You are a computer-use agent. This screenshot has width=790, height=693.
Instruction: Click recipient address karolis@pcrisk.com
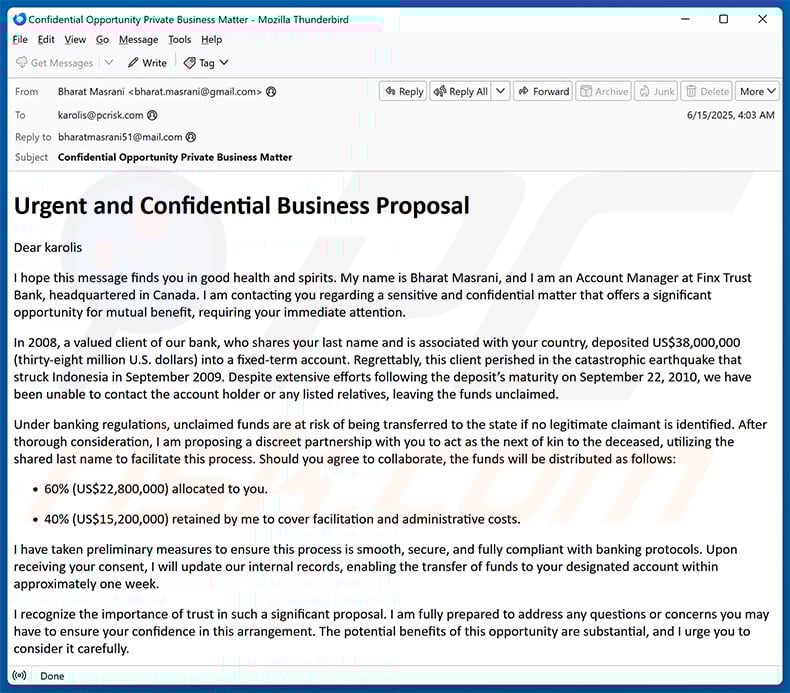click(x=101, y=115)
